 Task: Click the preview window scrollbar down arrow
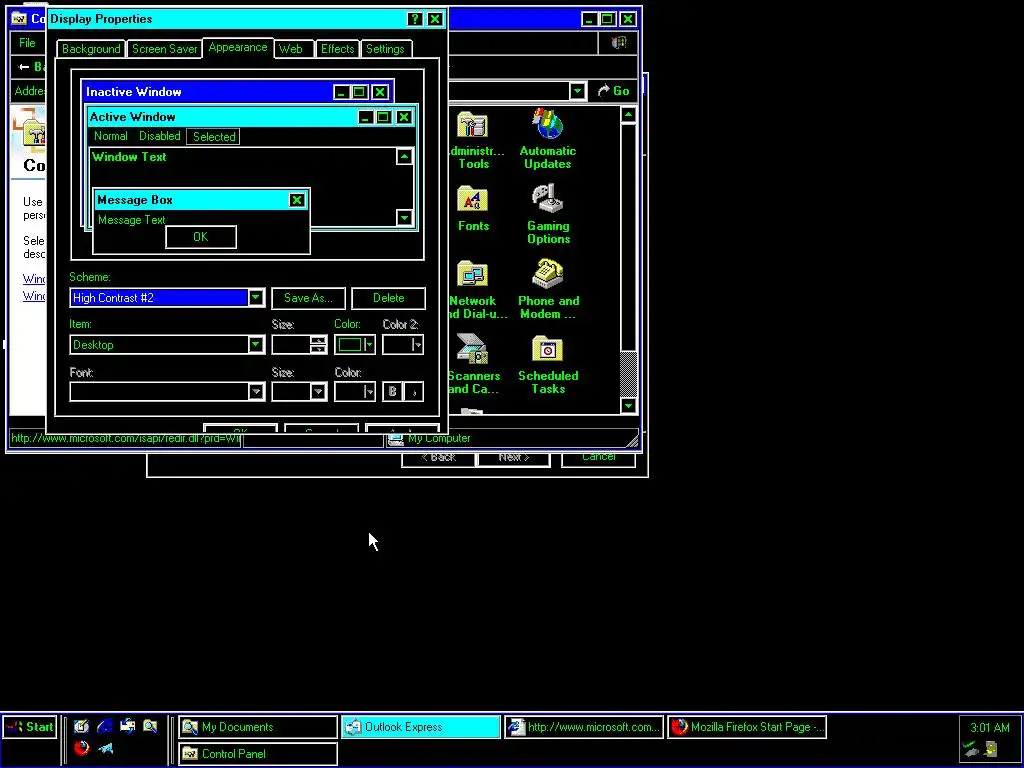(404, 217)
